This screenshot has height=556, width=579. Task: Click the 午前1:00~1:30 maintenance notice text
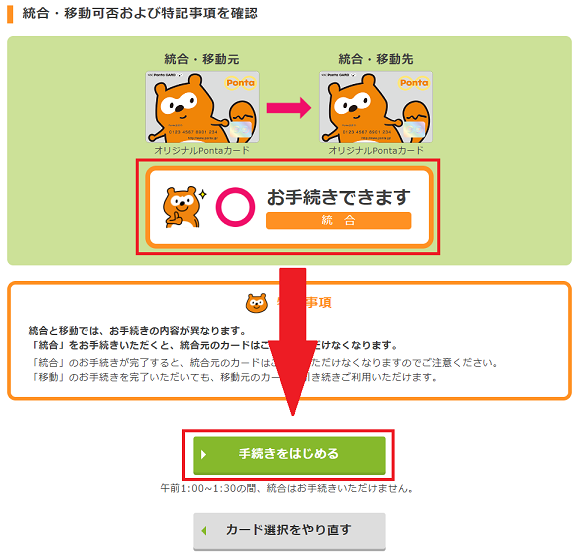(287, 488)
